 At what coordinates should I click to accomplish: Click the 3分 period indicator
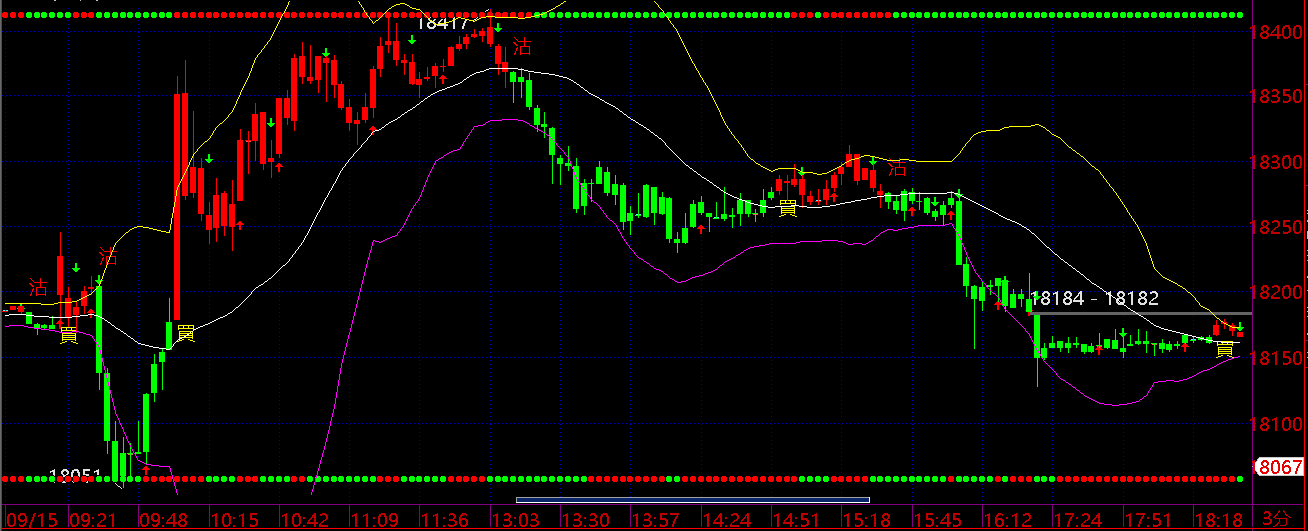click(1277, 519)
